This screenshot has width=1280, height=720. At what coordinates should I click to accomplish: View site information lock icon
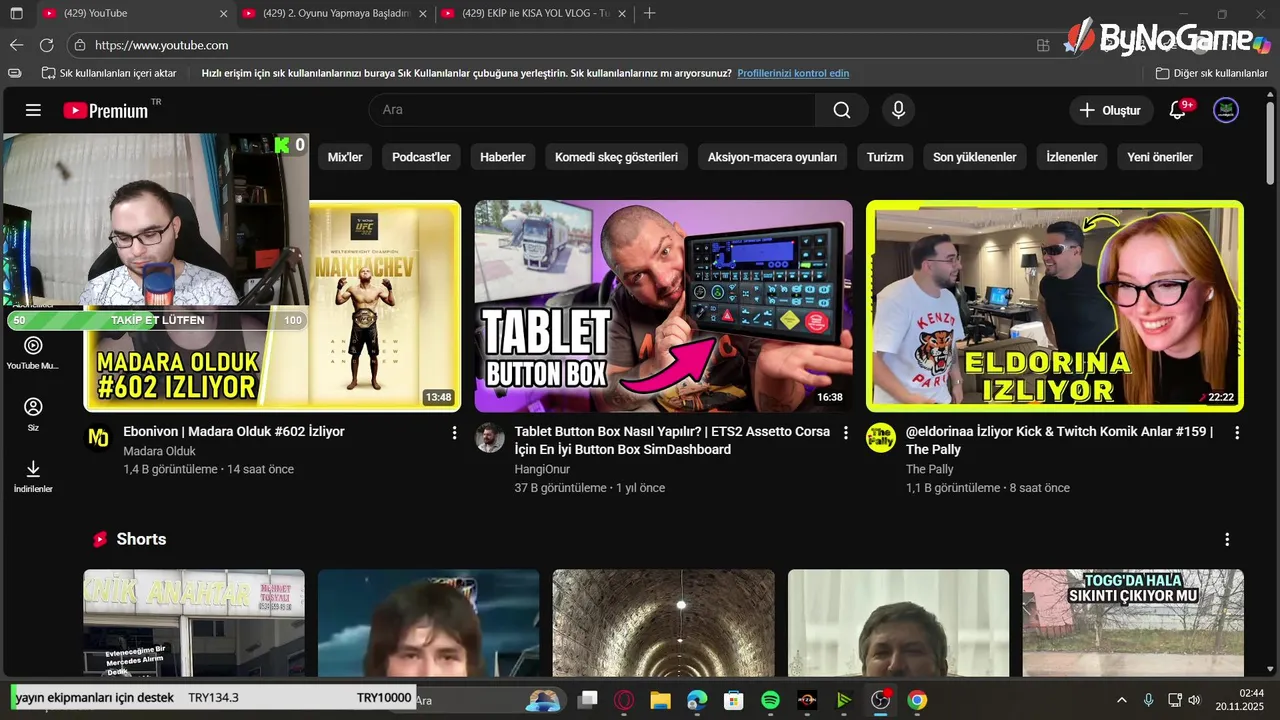click(81, 45)
